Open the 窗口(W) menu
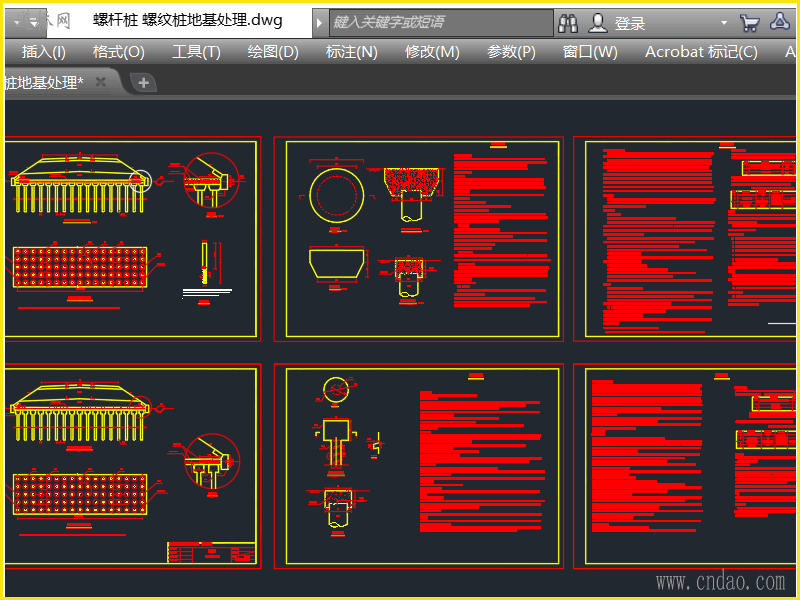The height and width of the screenshot is (600, 800). click(590, 52)
